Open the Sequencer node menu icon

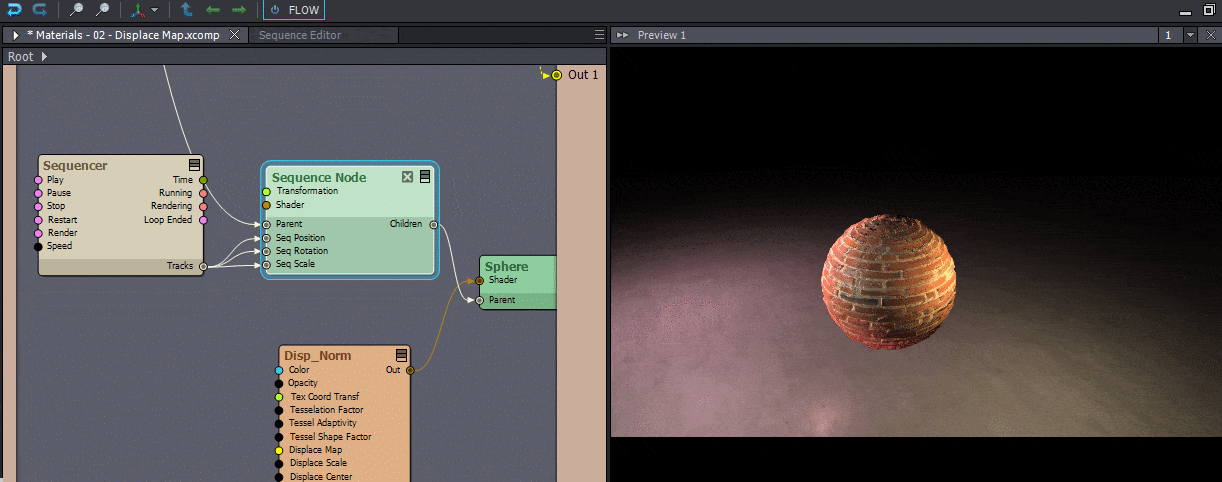(x=195, y=165)
